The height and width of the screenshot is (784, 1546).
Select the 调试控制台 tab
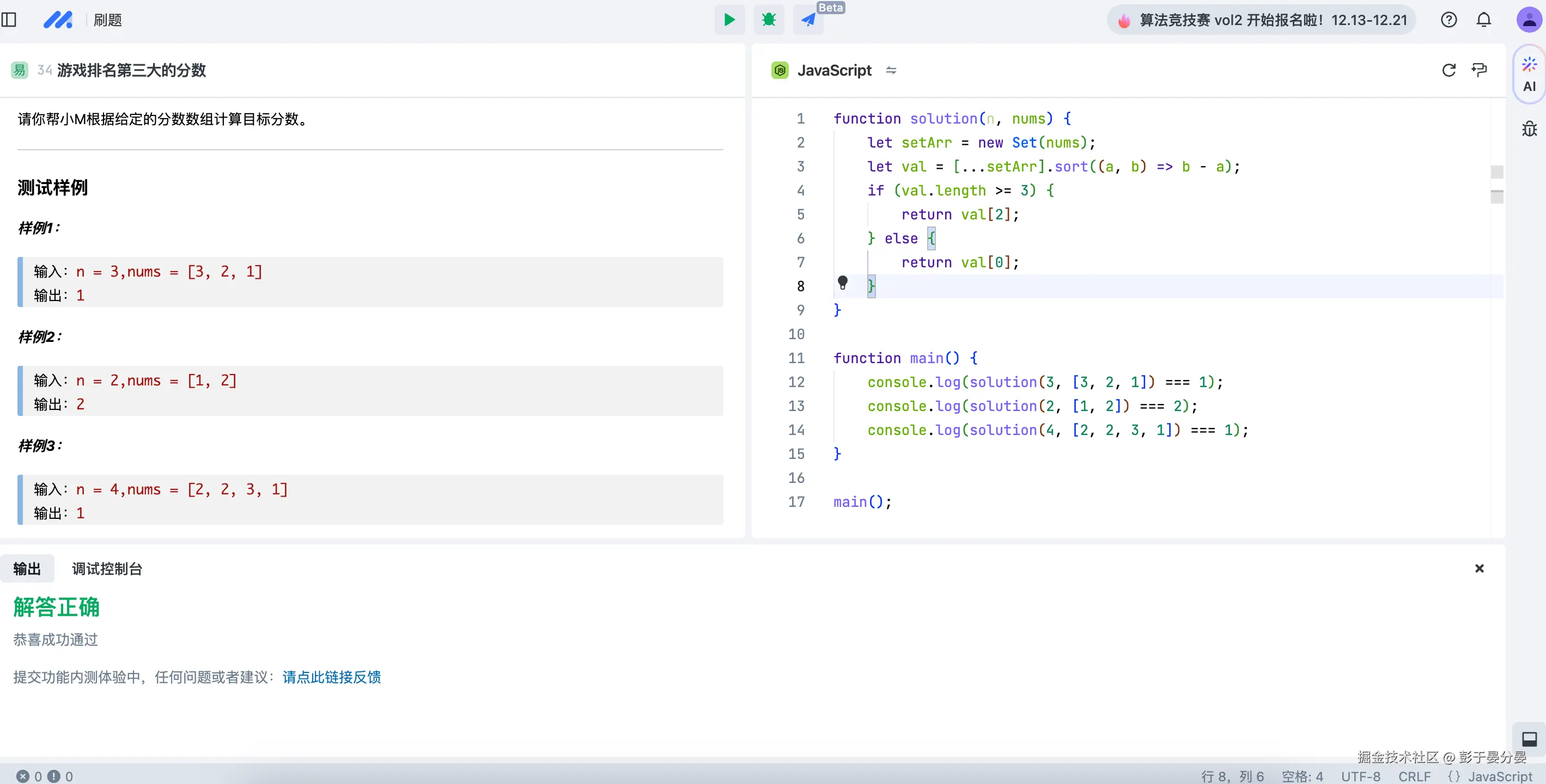tap(107, 568)
